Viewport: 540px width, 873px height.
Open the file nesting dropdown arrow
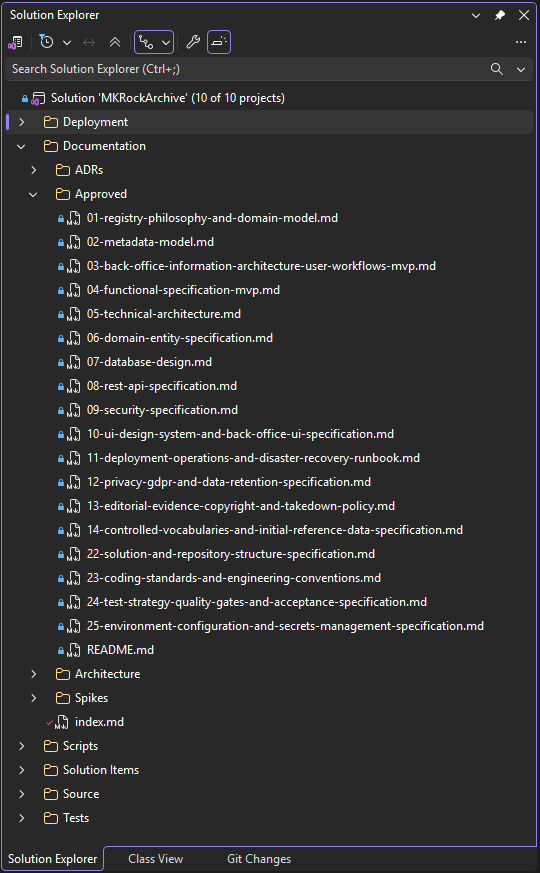166,42
